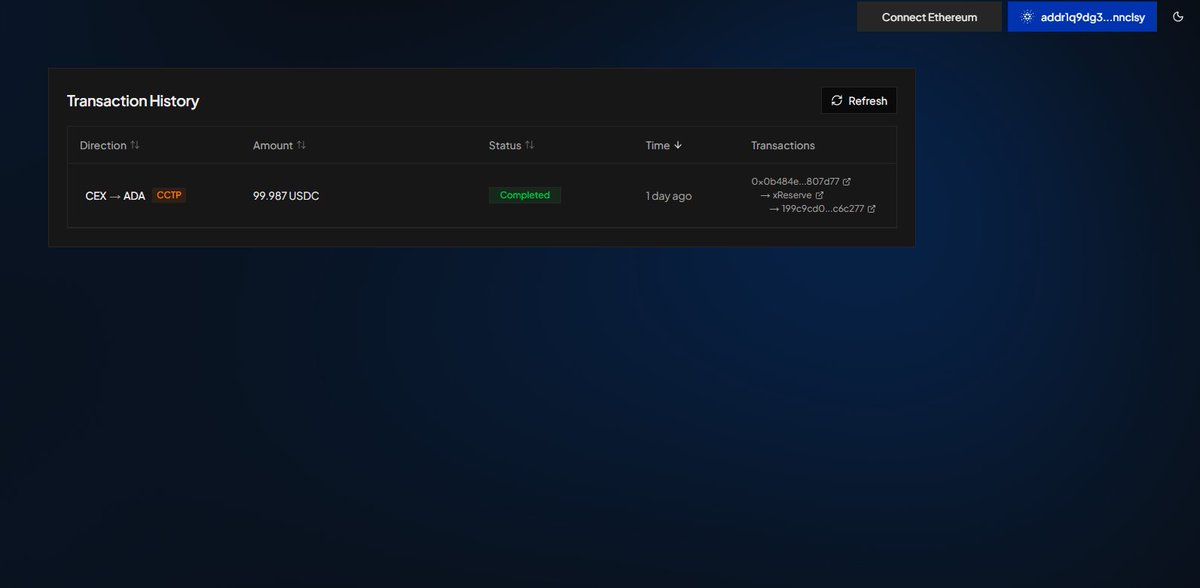Screen dimensions: 1200x588
Task: Sort table by Amount column
Action: point(279,145)
